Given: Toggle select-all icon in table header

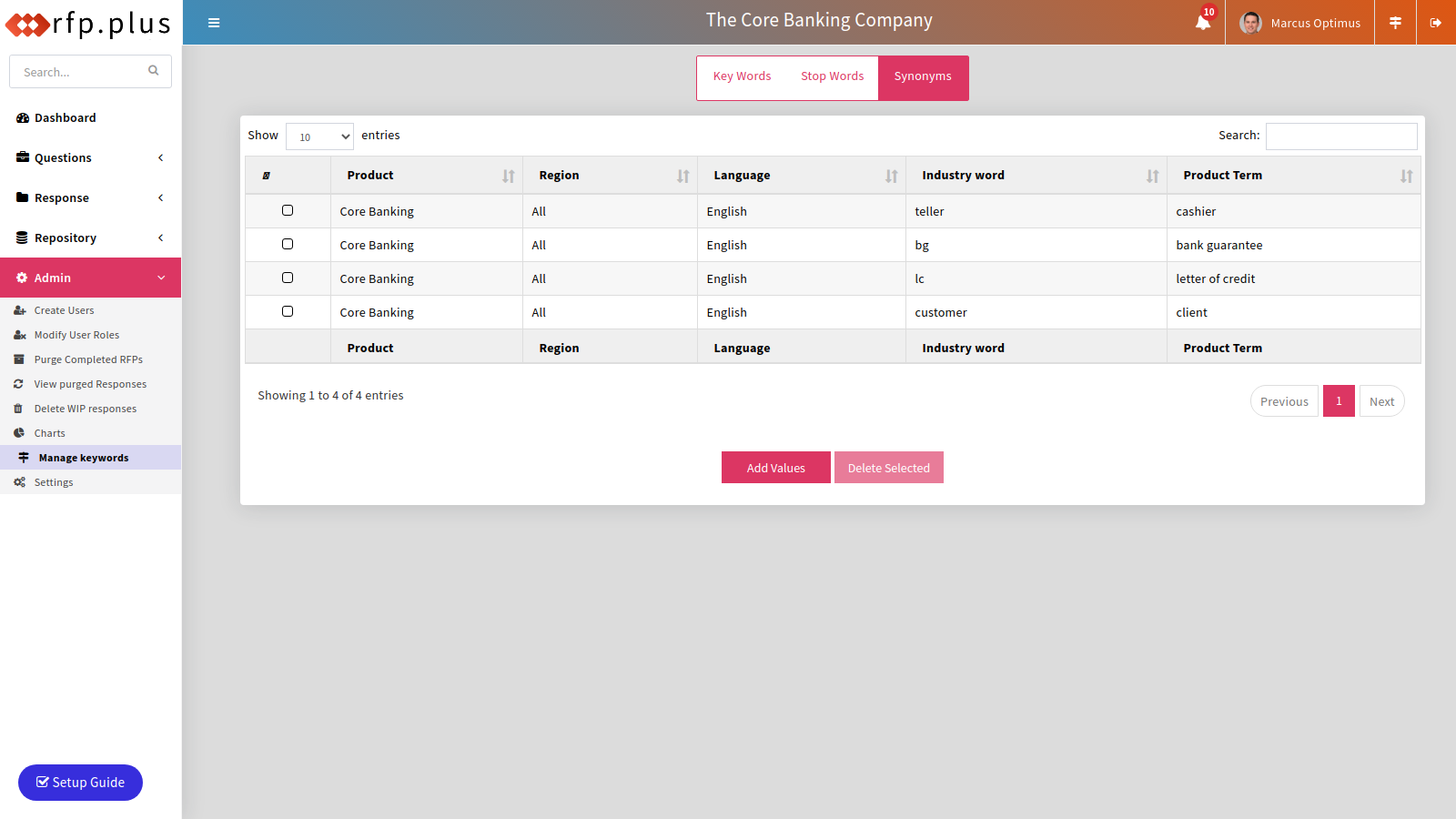Looking at the screenshot, I should coord(267,176).
